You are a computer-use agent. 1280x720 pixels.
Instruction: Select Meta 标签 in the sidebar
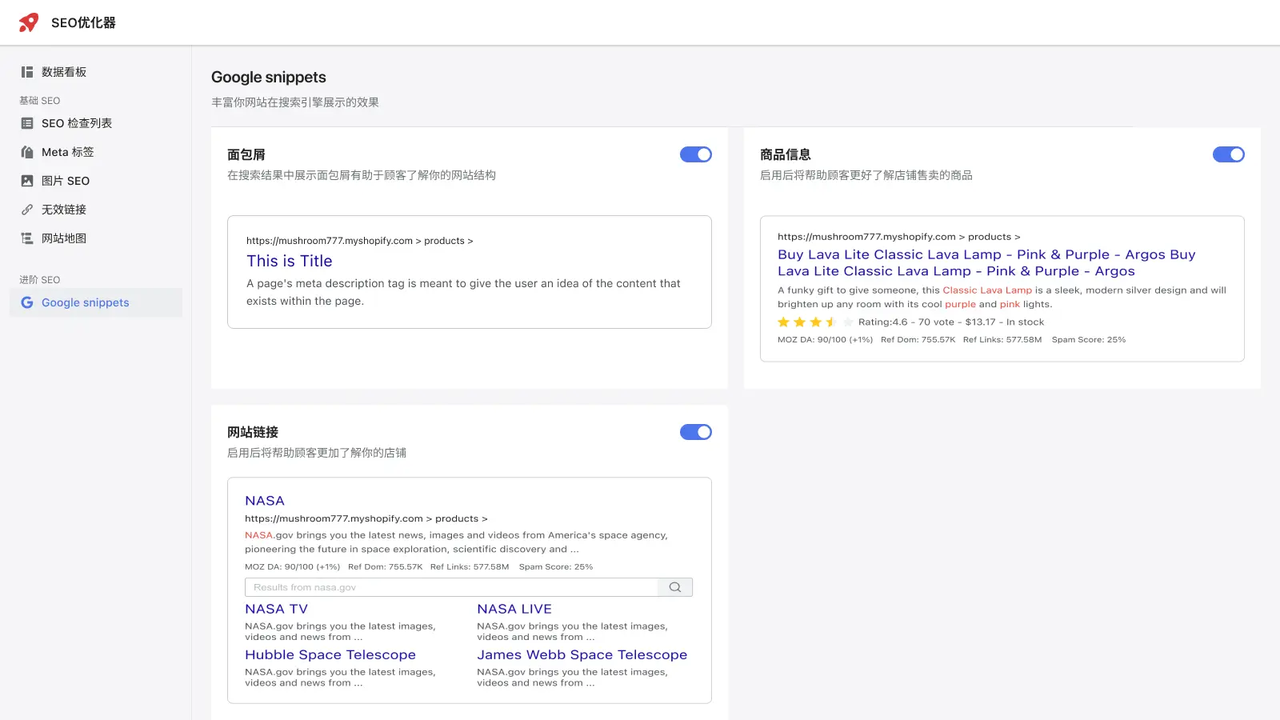[67, 152]
